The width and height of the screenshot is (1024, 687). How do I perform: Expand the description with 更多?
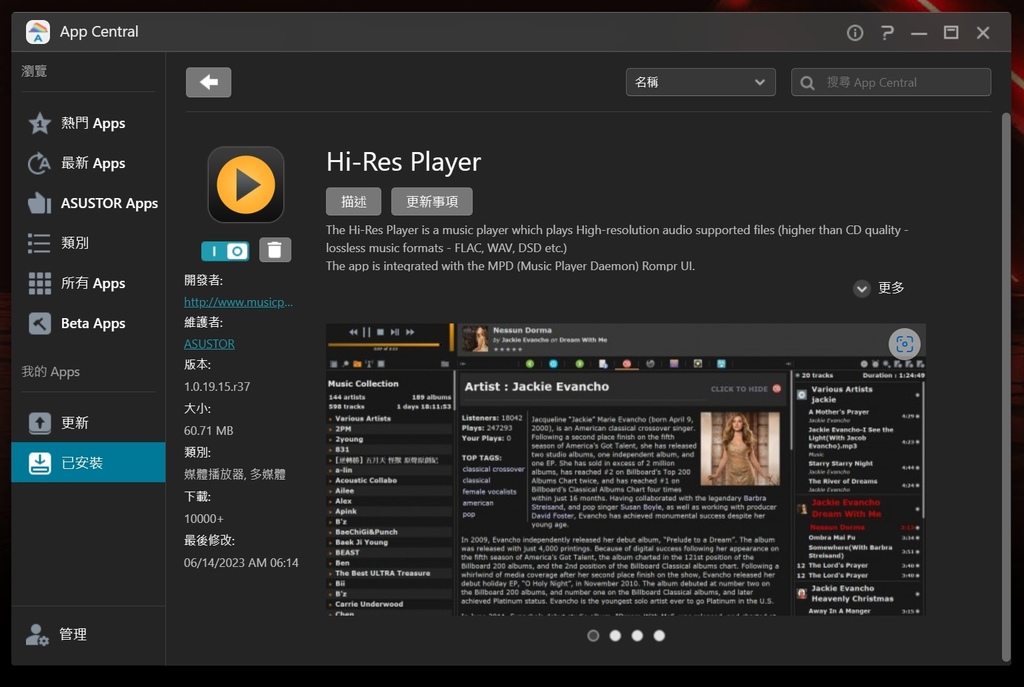pyautogui.click(x=879, y=288)
